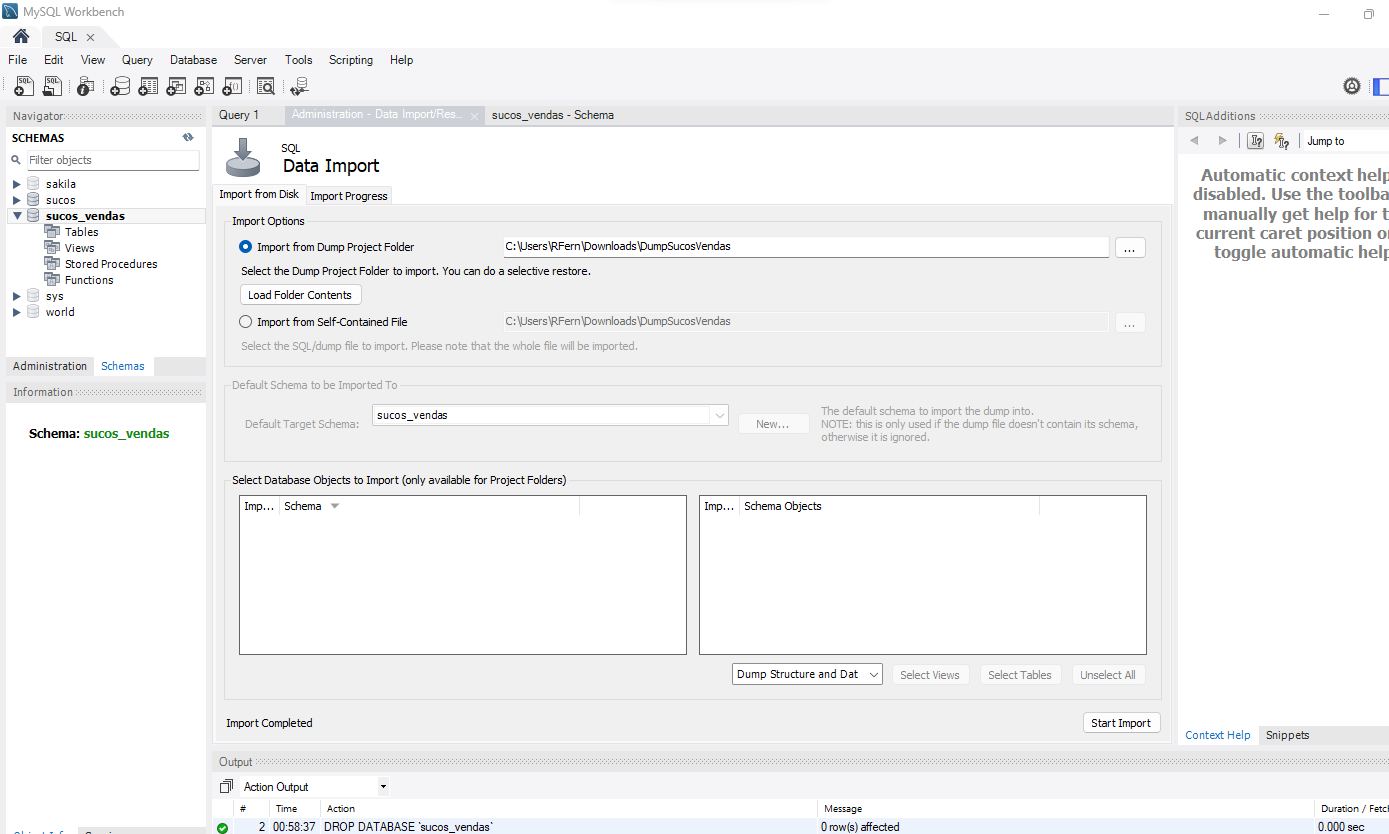Switch to Import Progress tab
Image resolution: width=1389 pixels, height=834 pixels.
[x=349, y=196]
